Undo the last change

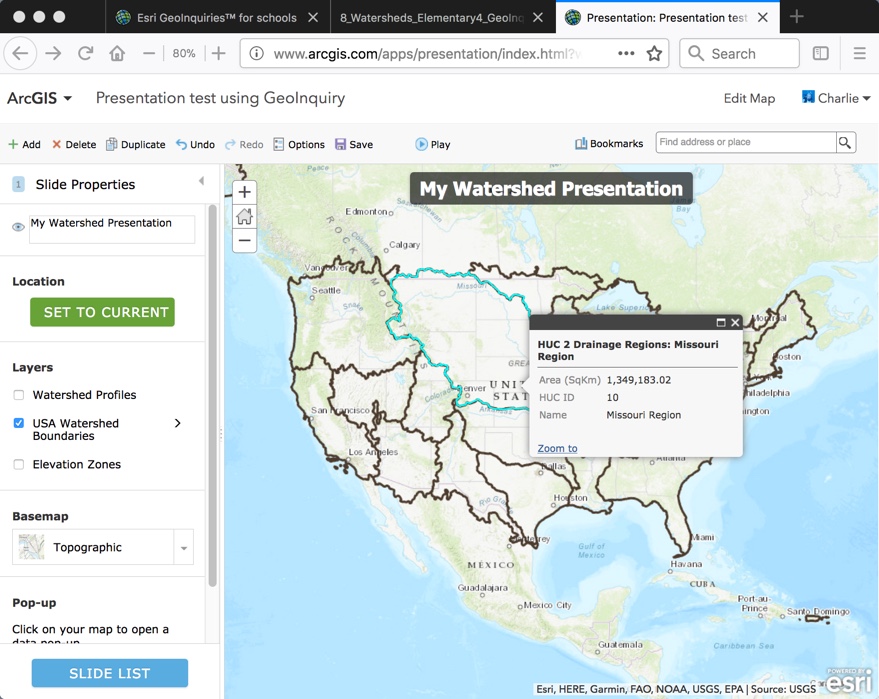195,145
